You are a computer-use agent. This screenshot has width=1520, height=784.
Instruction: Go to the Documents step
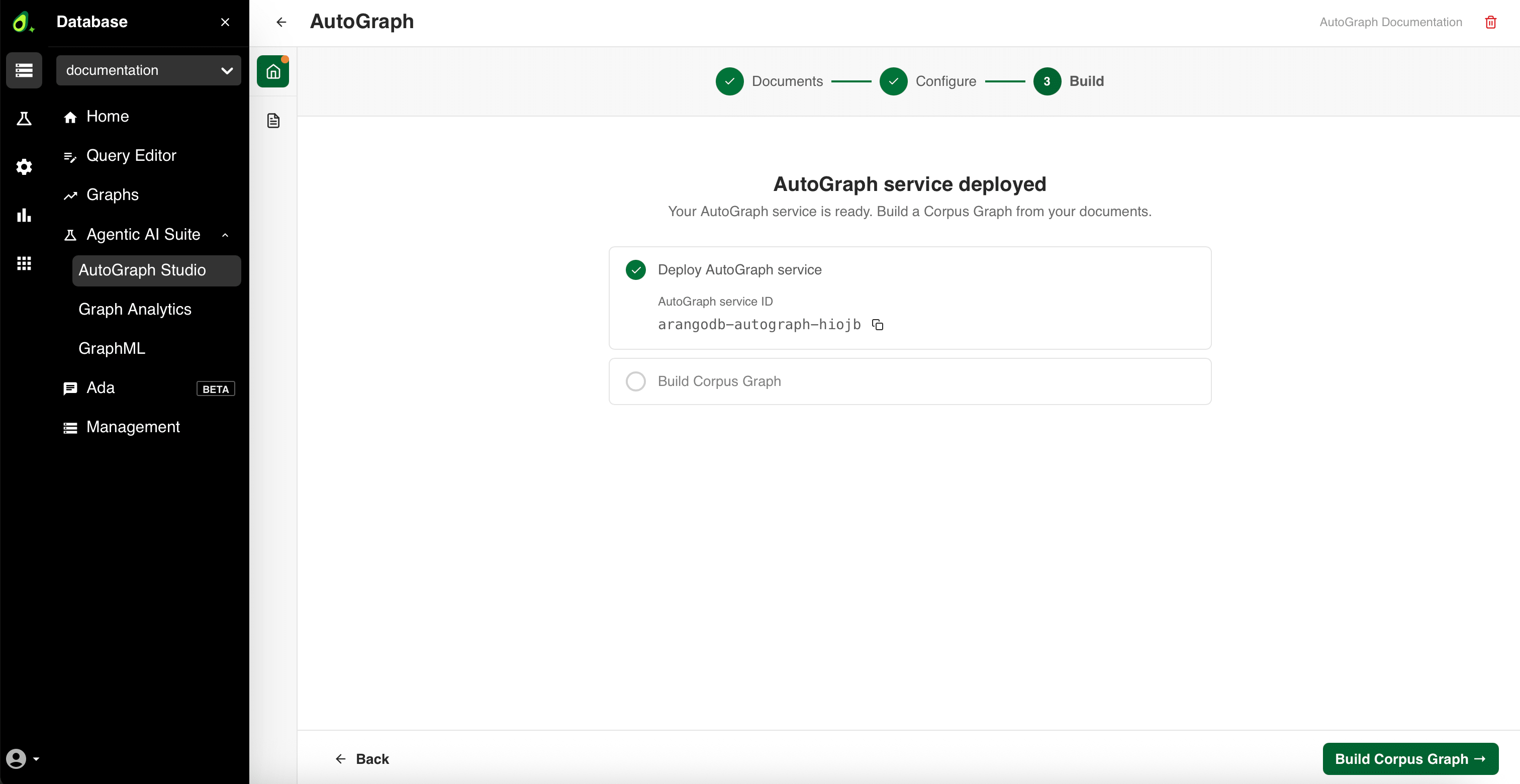point(769,81)
